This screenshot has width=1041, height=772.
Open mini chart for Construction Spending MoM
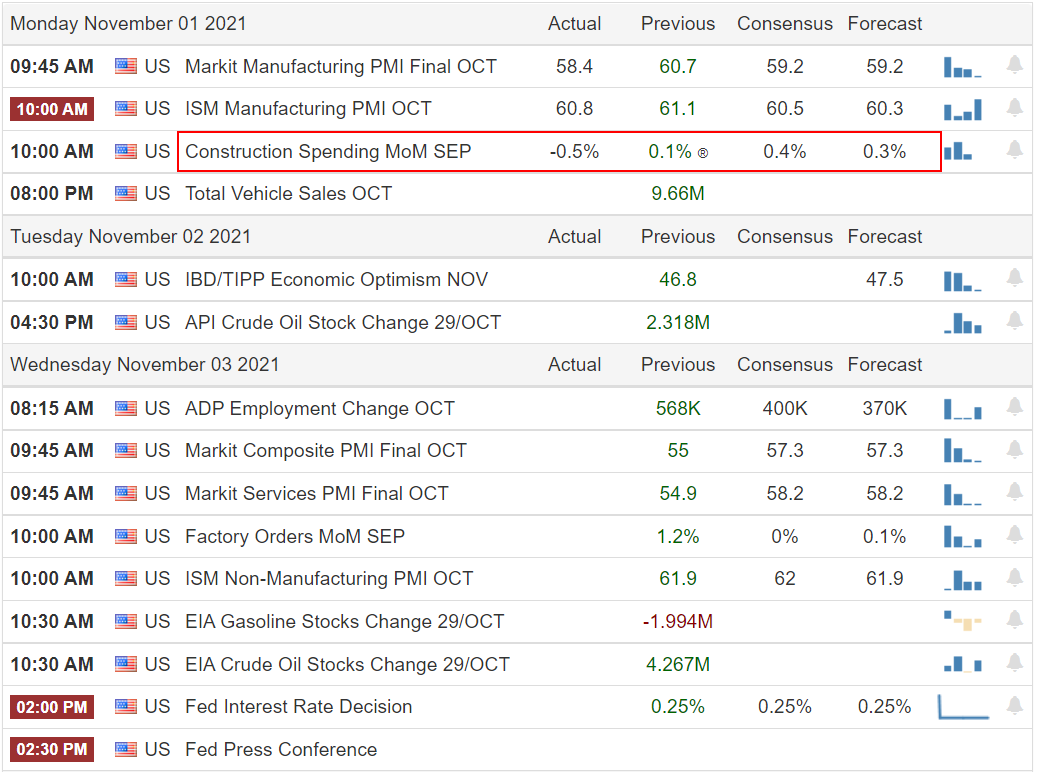(x=958, y=151)
